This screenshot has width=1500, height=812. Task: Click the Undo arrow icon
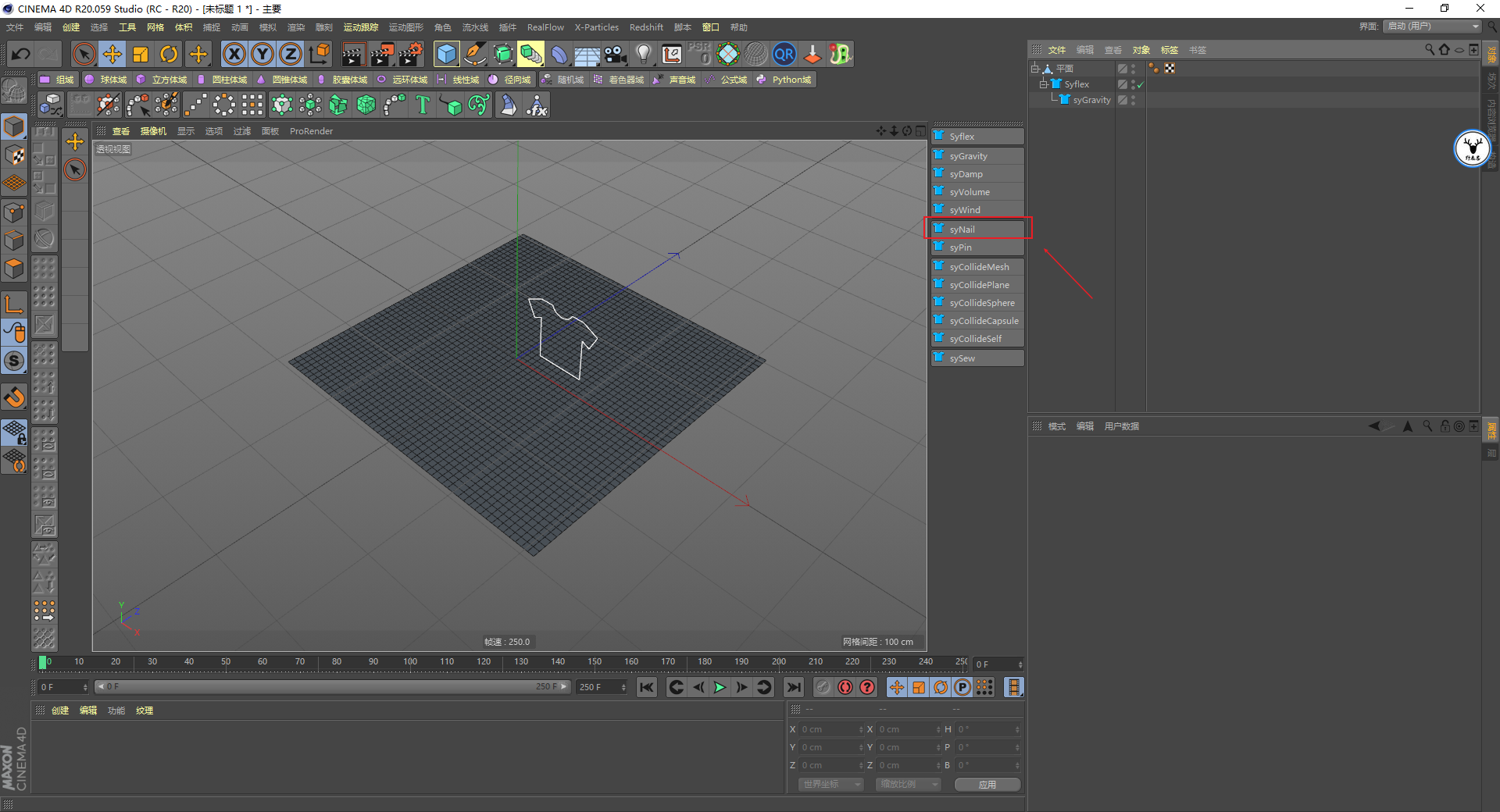(21, 55)
